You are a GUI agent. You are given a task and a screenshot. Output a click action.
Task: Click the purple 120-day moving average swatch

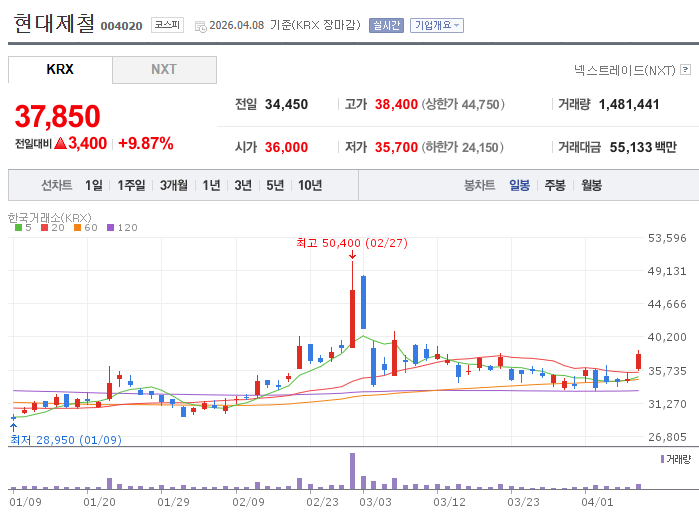[110, 228]
